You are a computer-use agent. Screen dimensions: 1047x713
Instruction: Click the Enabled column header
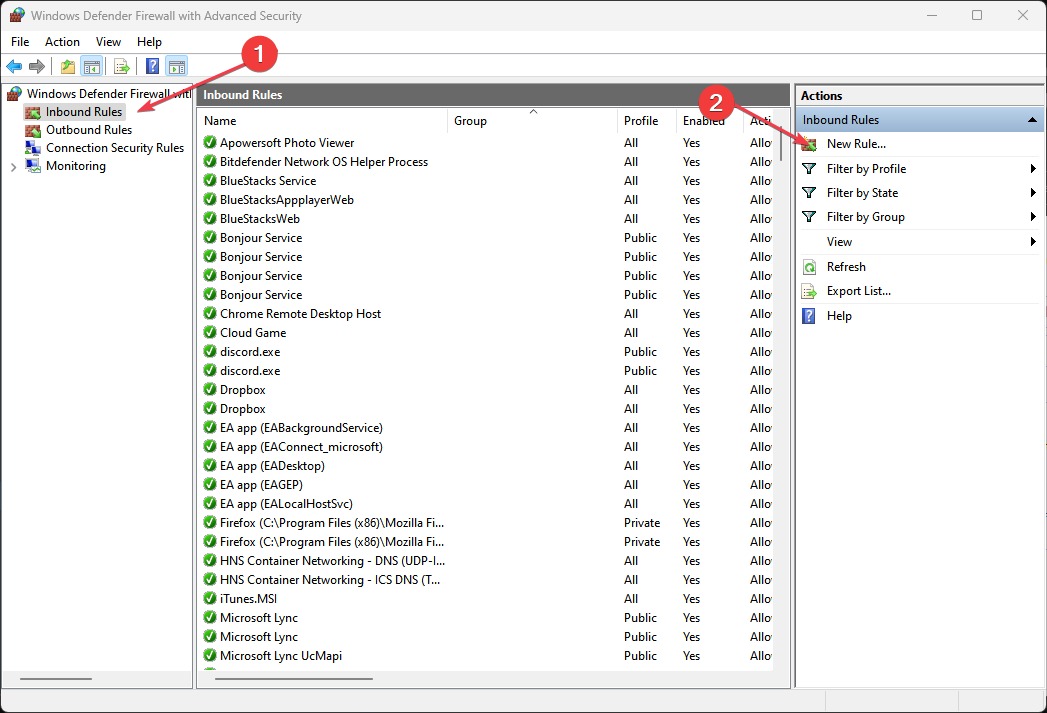coord(709,121)
